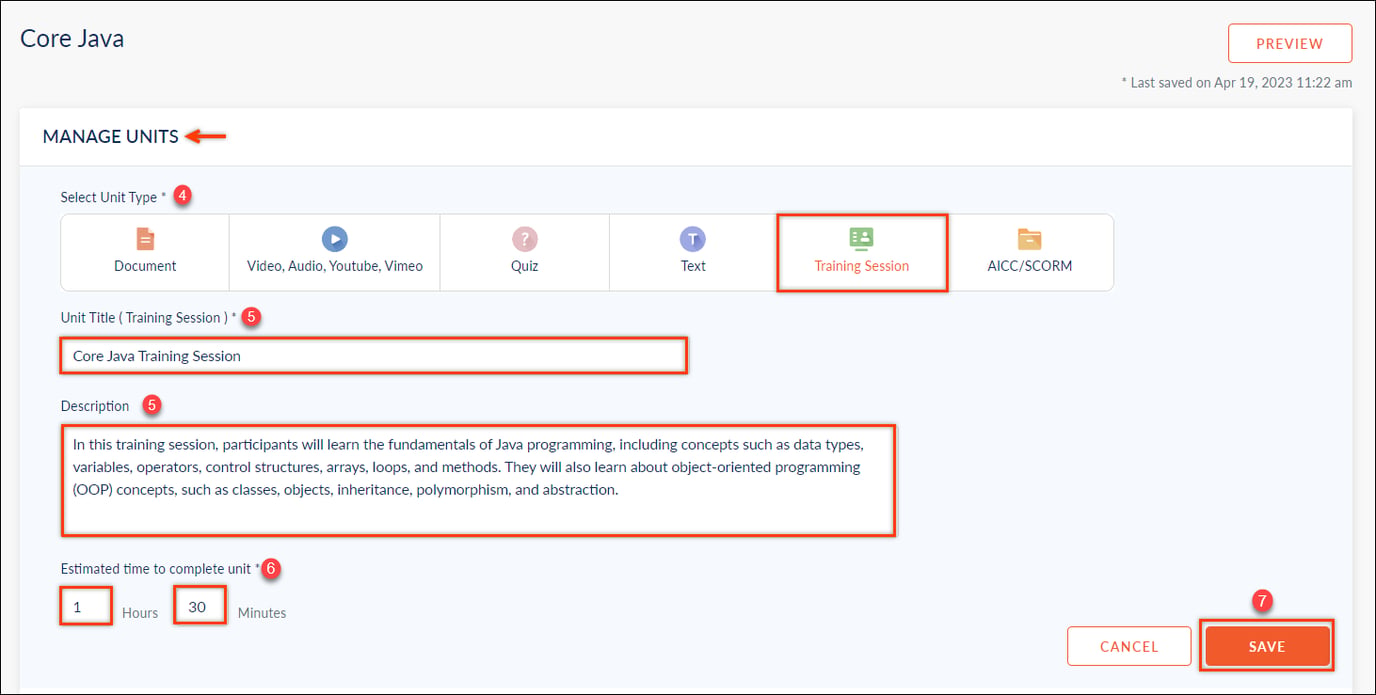Click the Estimated time to complete unit label

[x=160, y=569]
